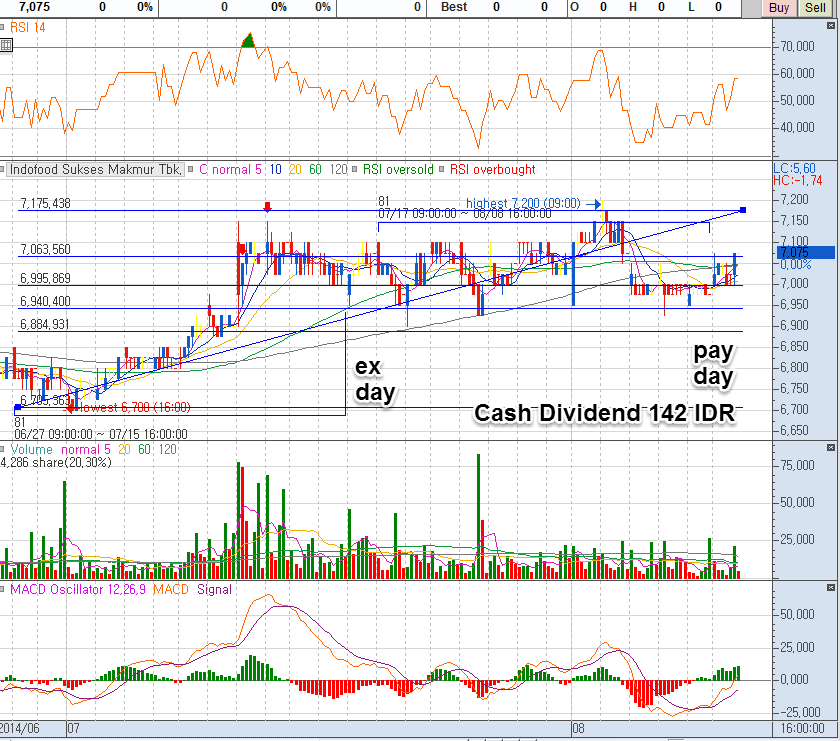Select the 'Cash Dividend 142 IDR' annotation

coord(604,414)
